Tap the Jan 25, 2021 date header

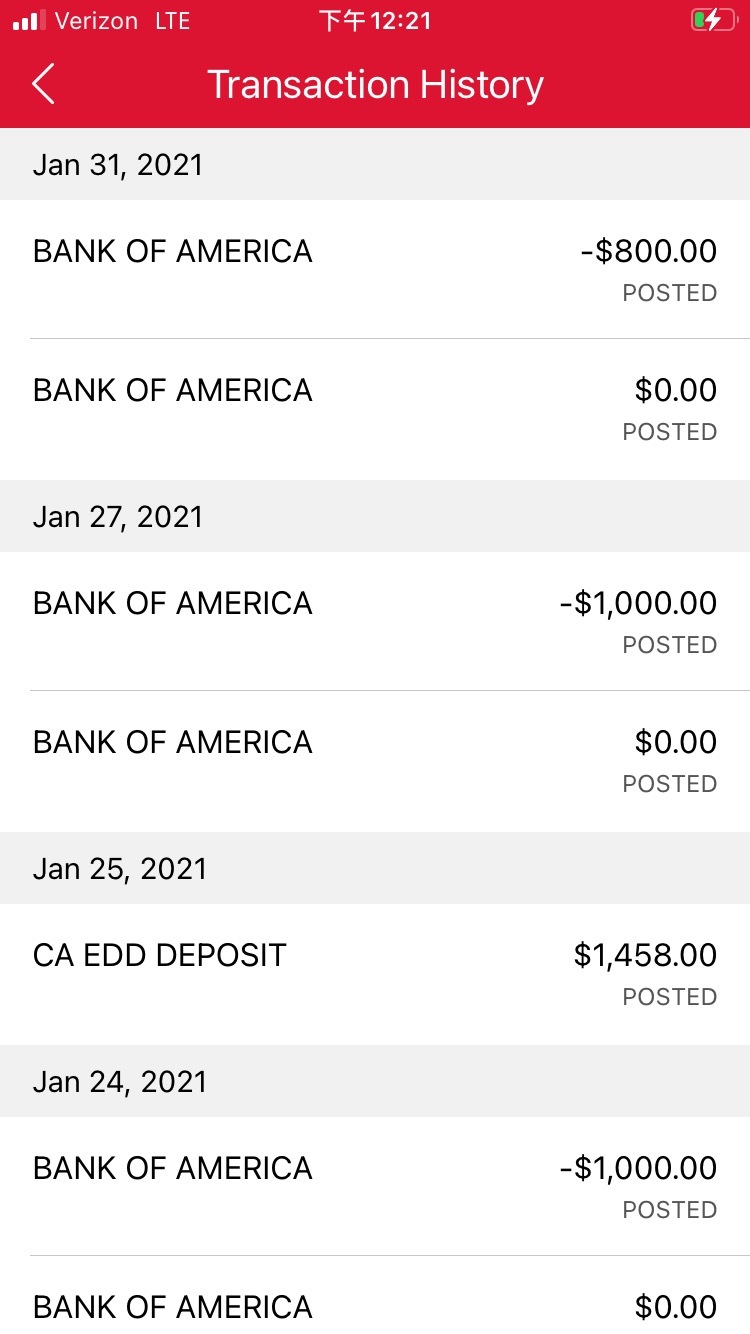click(x=120, y=868)
